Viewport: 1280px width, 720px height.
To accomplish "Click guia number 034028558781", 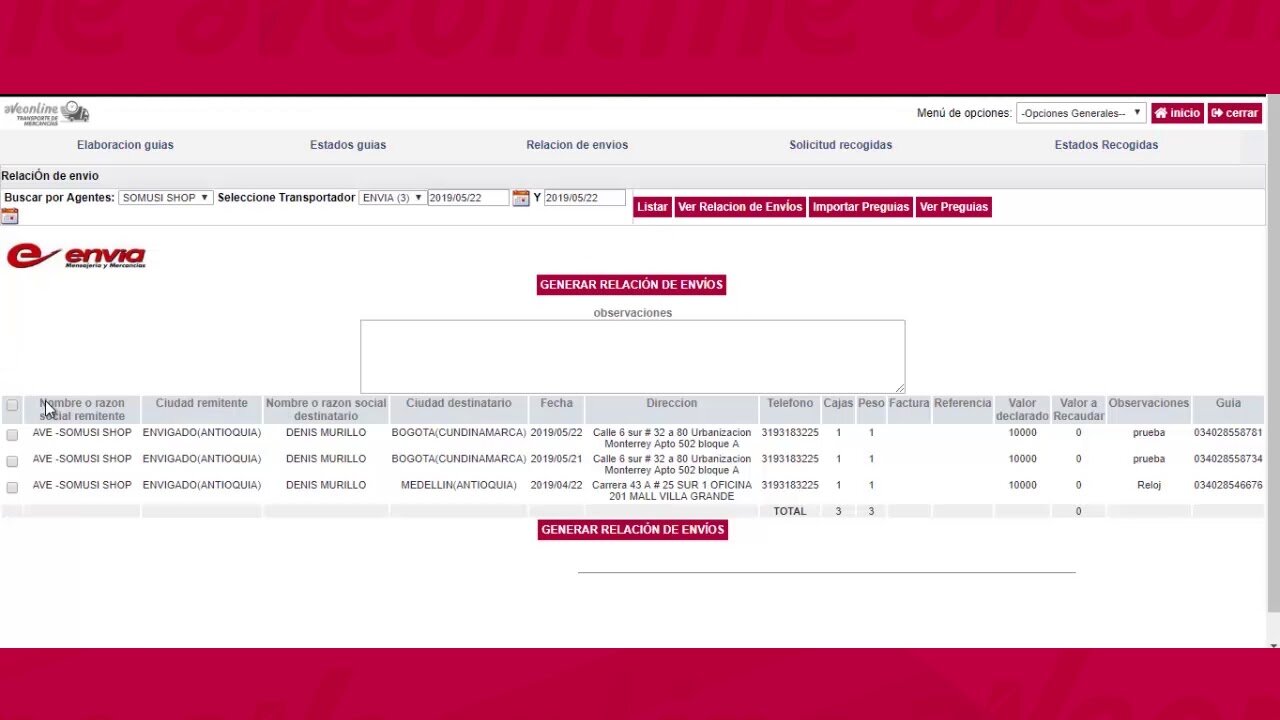I will (x=1228, y=433).
